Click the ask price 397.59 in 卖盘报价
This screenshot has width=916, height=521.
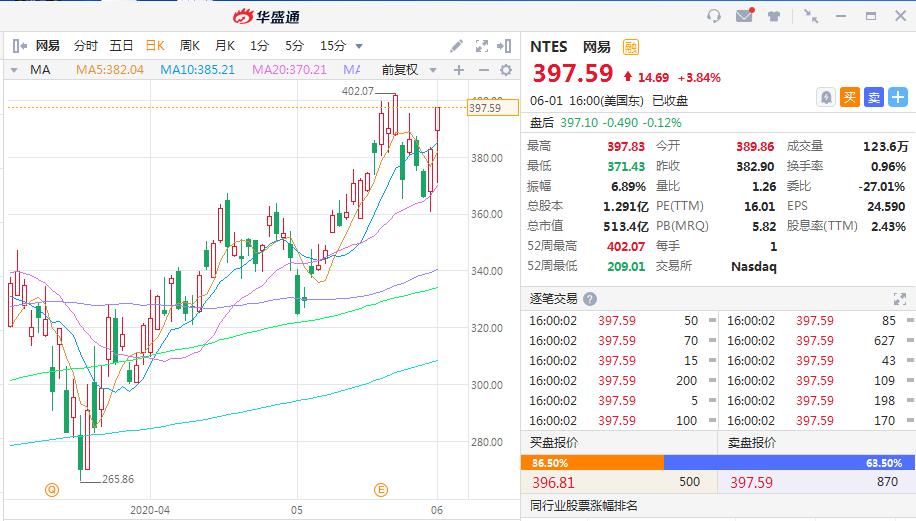click(x=751, y=482)
